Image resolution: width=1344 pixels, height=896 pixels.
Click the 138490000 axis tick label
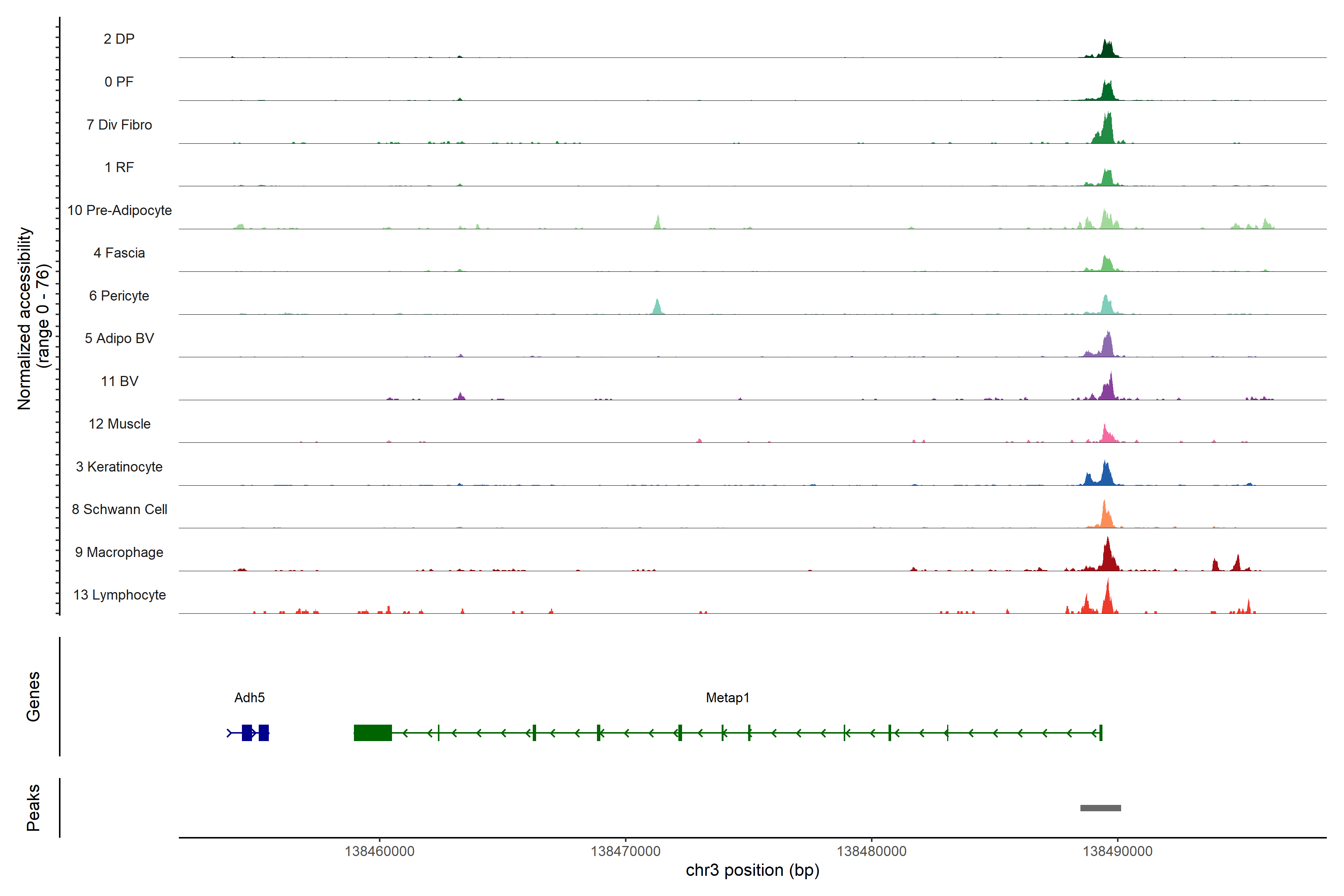(x=1117, y=852)
